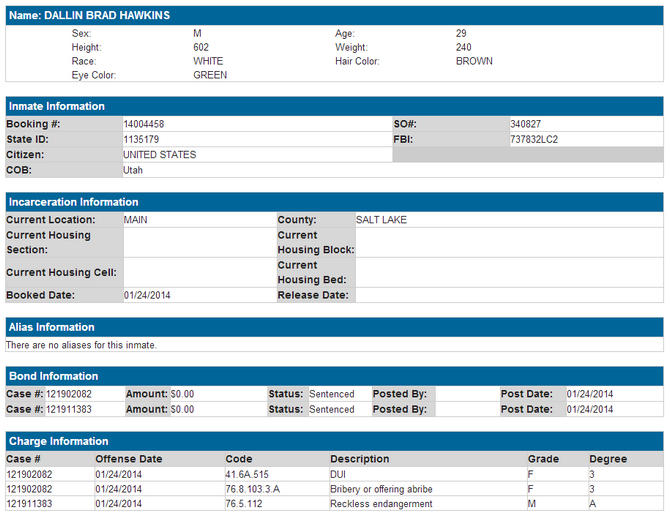
Task: Click charge code 76.8.103.3.A
Action: tap(253, 489)
